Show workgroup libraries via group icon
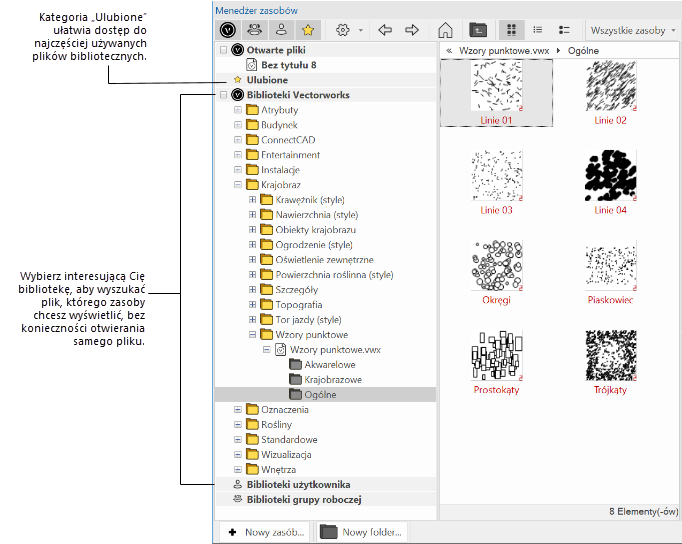 pyautogui.click(x=255, y=30)
